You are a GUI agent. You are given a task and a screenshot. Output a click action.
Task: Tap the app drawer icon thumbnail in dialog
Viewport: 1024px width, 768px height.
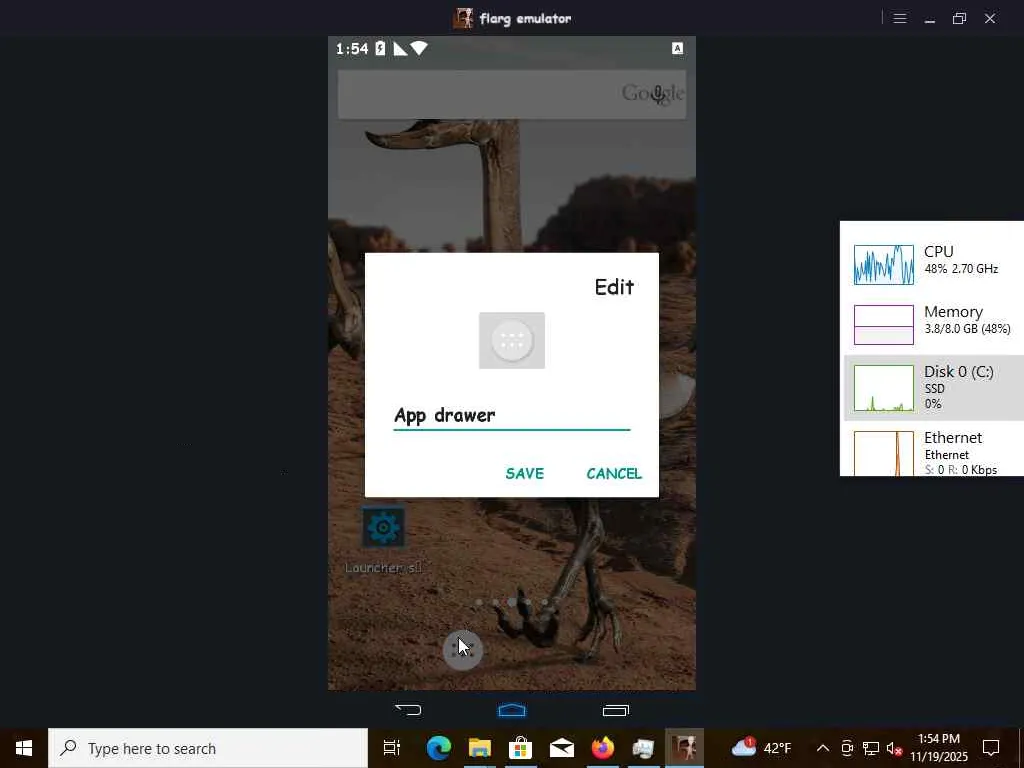(x=511, y=340)
